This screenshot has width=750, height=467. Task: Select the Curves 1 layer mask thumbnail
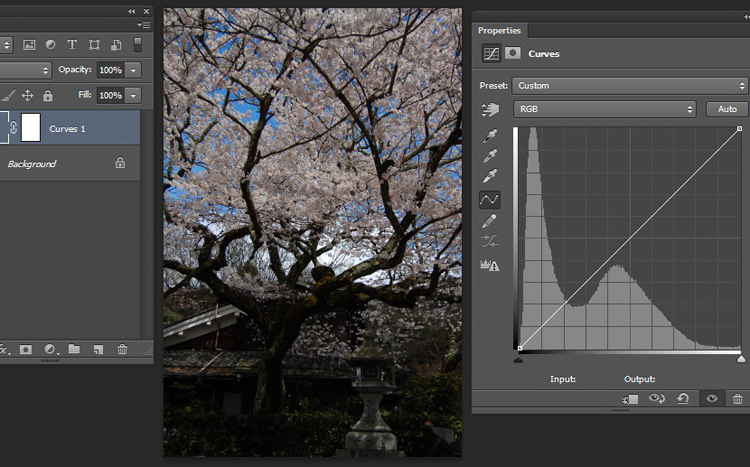(x=31, y=127)
